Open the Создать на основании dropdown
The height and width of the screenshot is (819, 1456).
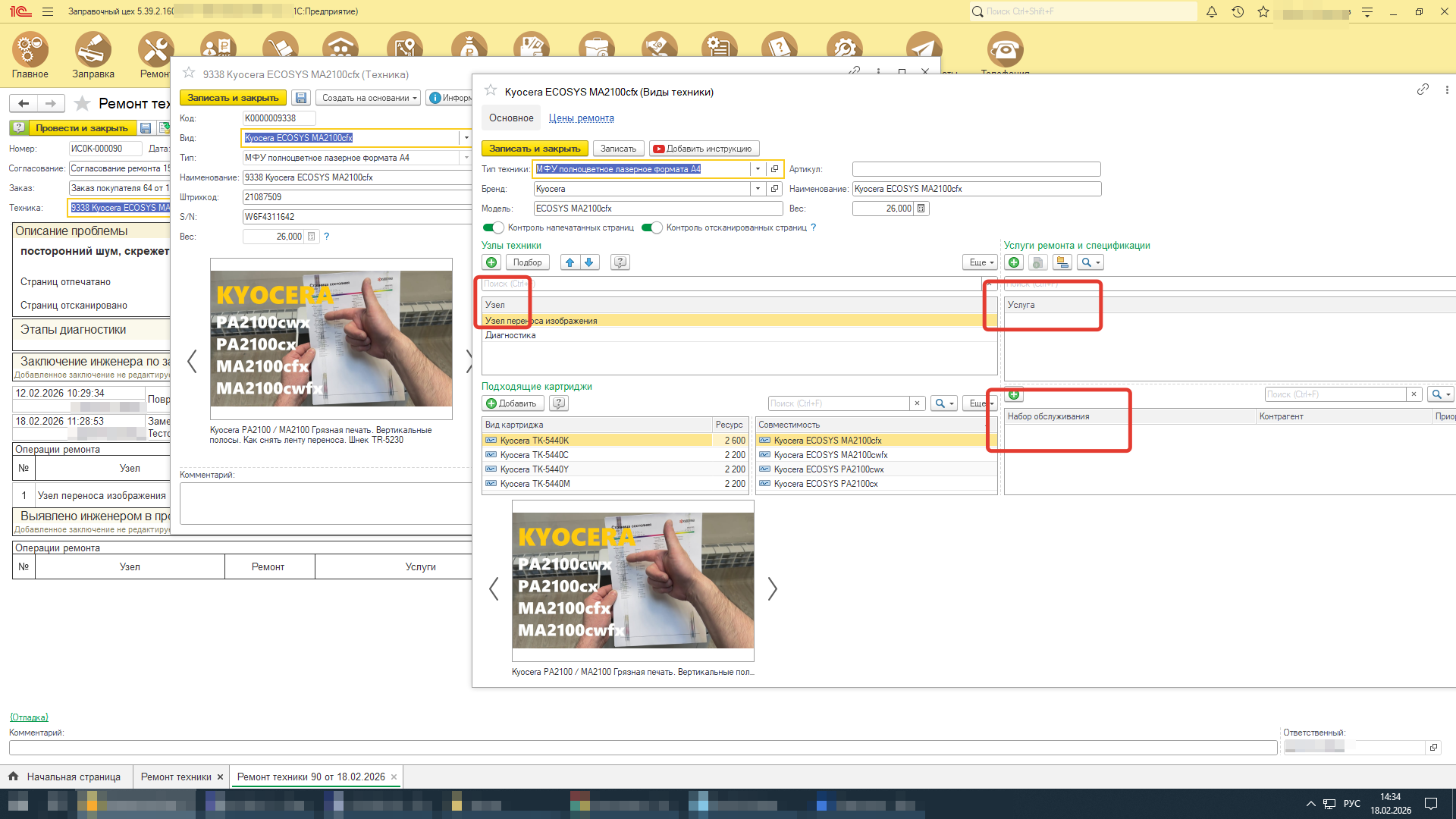point(369,98)
